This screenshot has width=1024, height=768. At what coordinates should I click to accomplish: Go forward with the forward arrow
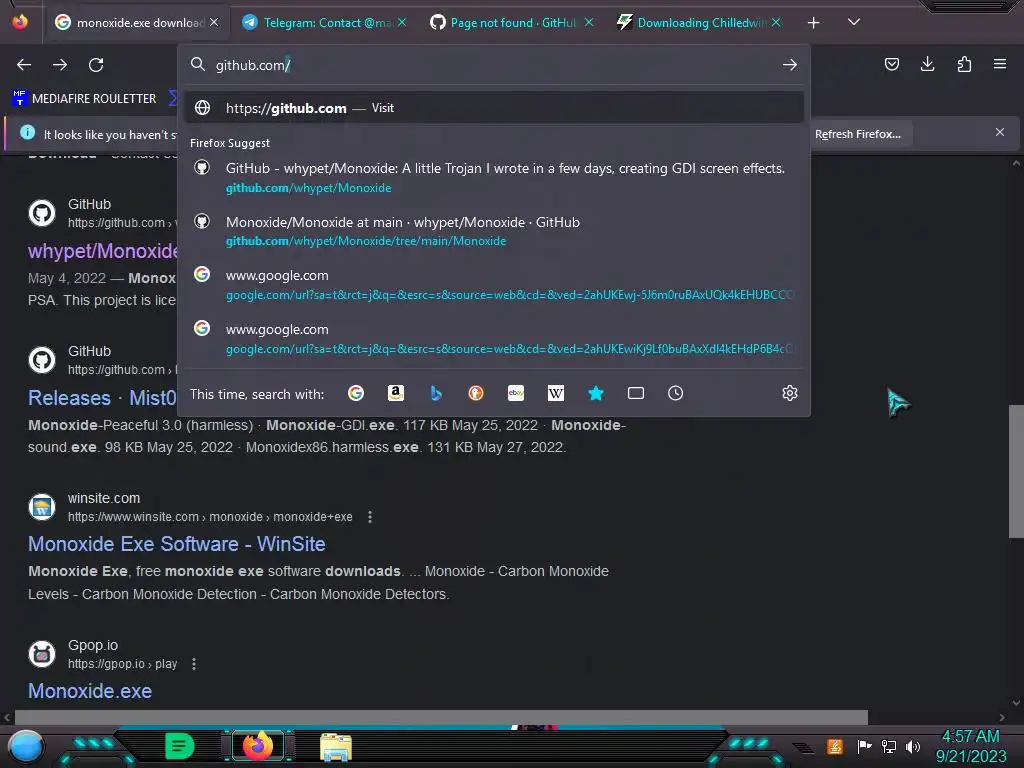tap(60, 65)
